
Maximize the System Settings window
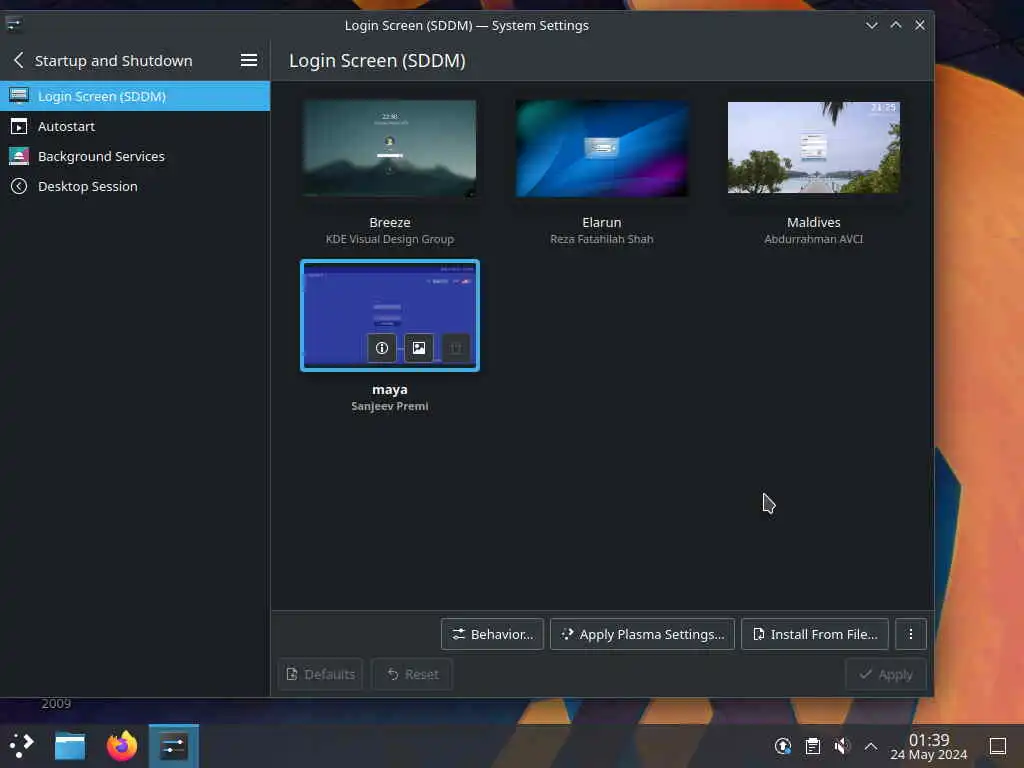(x=895, y=25)
